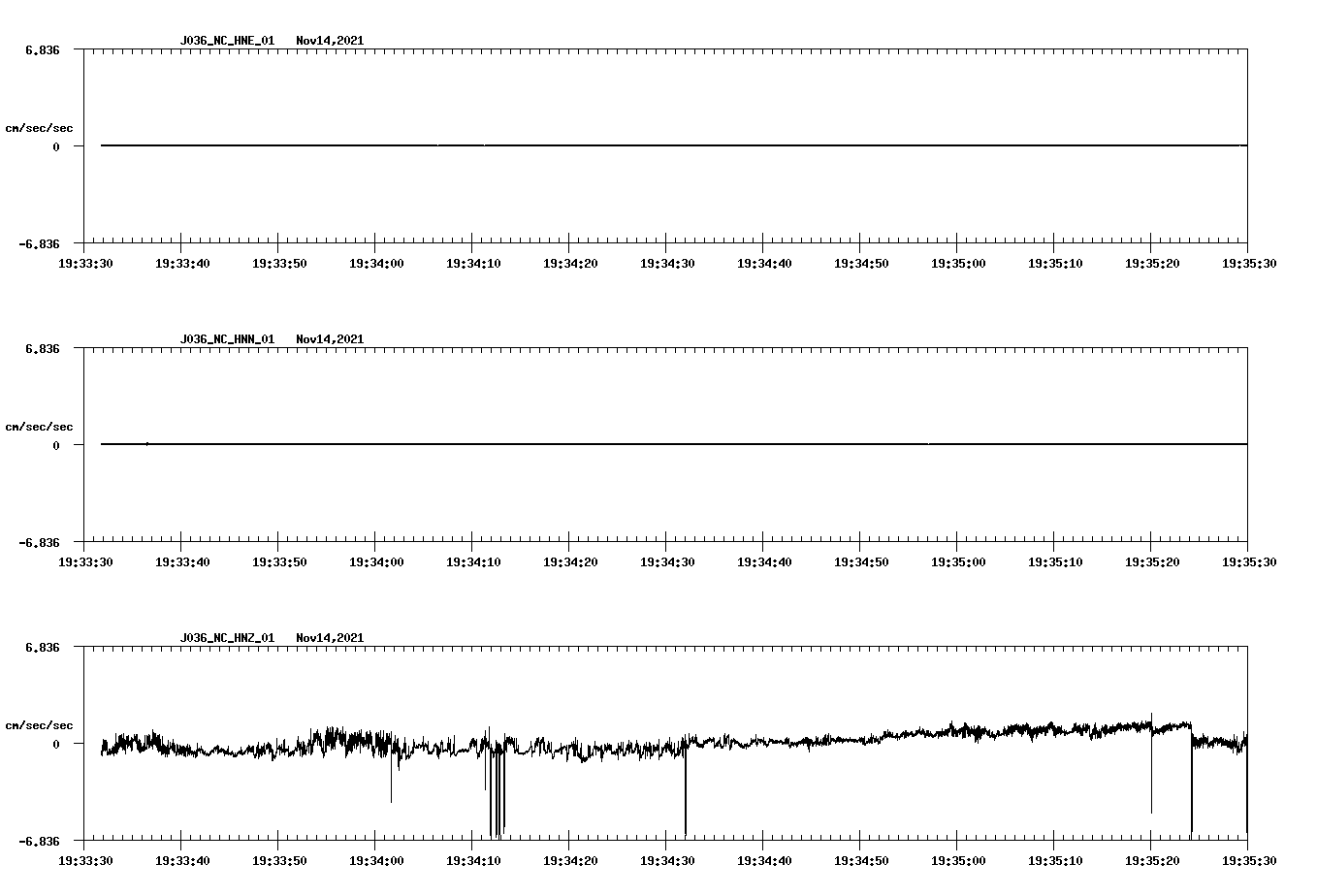Click the 0 axis value on the HNZ plot
Viewport: 1317px width, 896px height.
56,744
